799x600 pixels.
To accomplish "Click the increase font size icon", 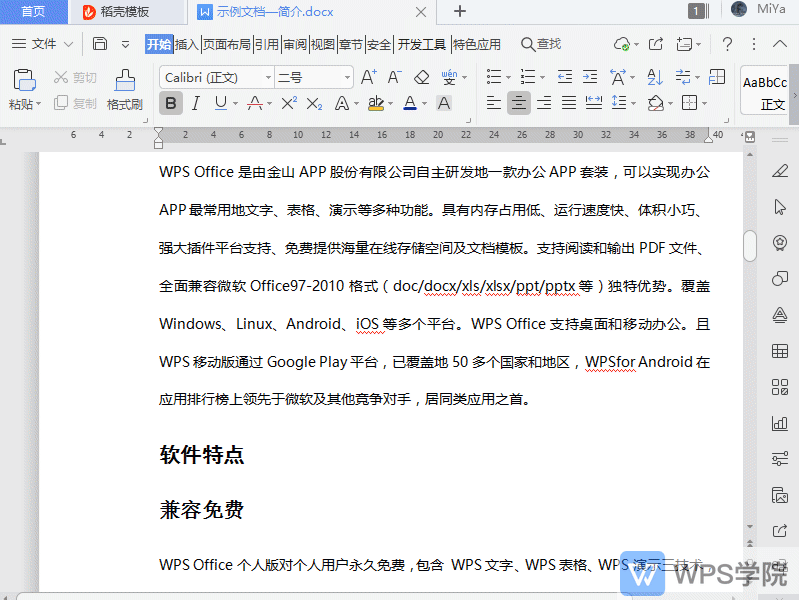I will [x=368, y=77].
